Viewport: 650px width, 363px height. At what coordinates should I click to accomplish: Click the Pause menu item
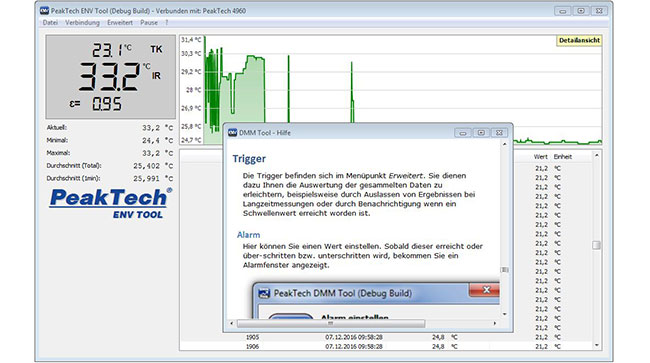coord(149,23)
